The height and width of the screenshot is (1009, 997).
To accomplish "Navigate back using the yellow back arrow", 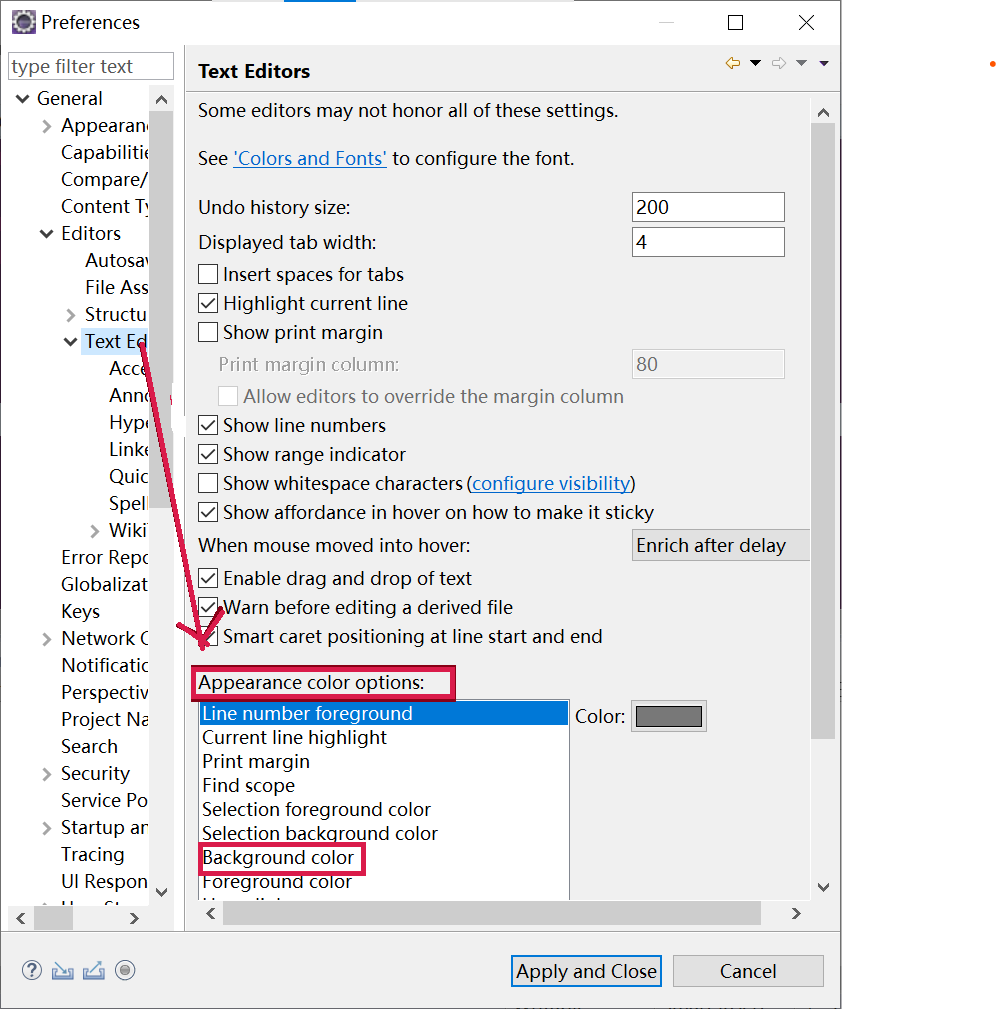I will pos(732,62).
